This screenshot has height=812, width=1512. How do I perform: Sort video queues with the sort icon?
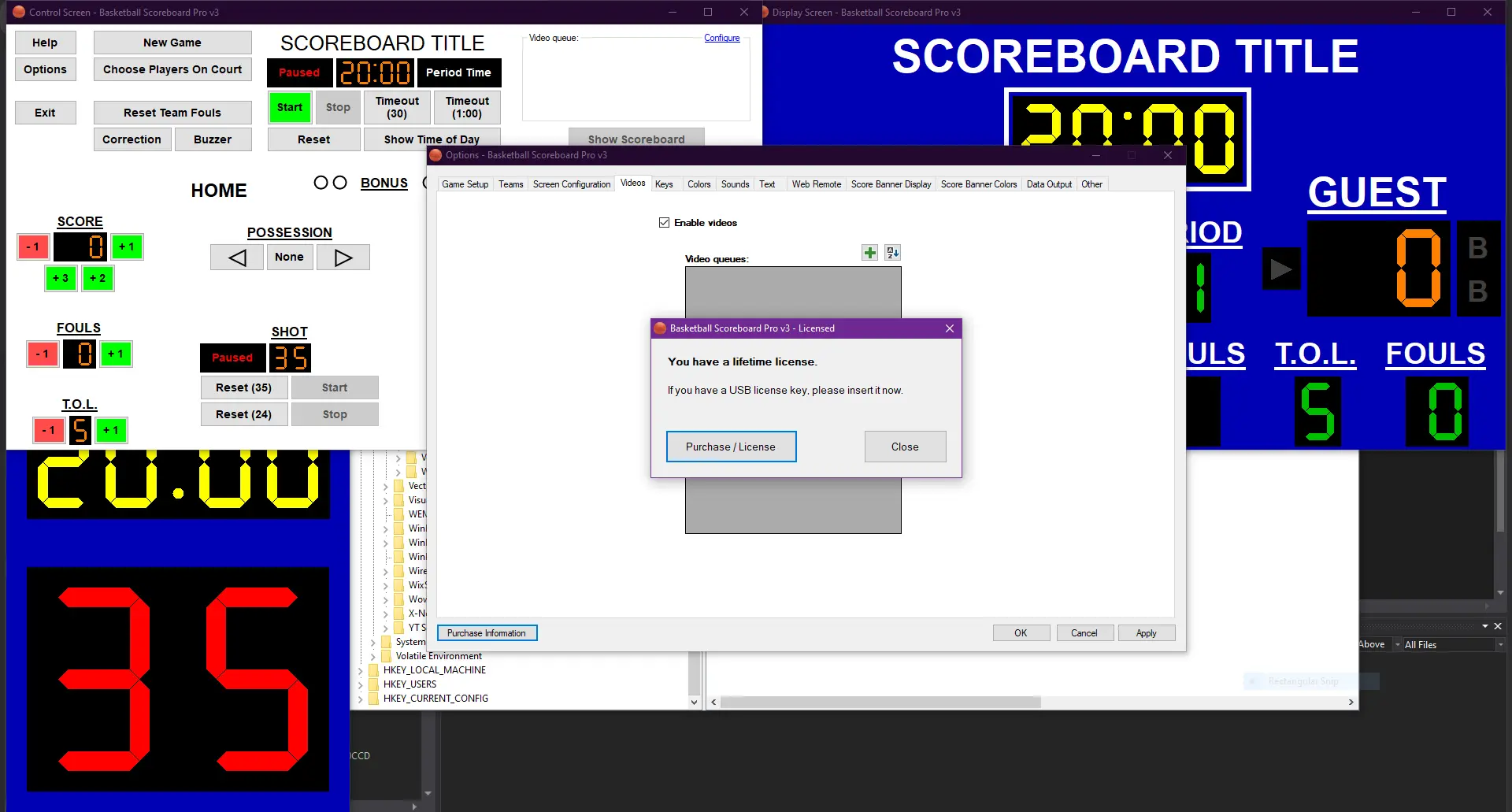892,253
